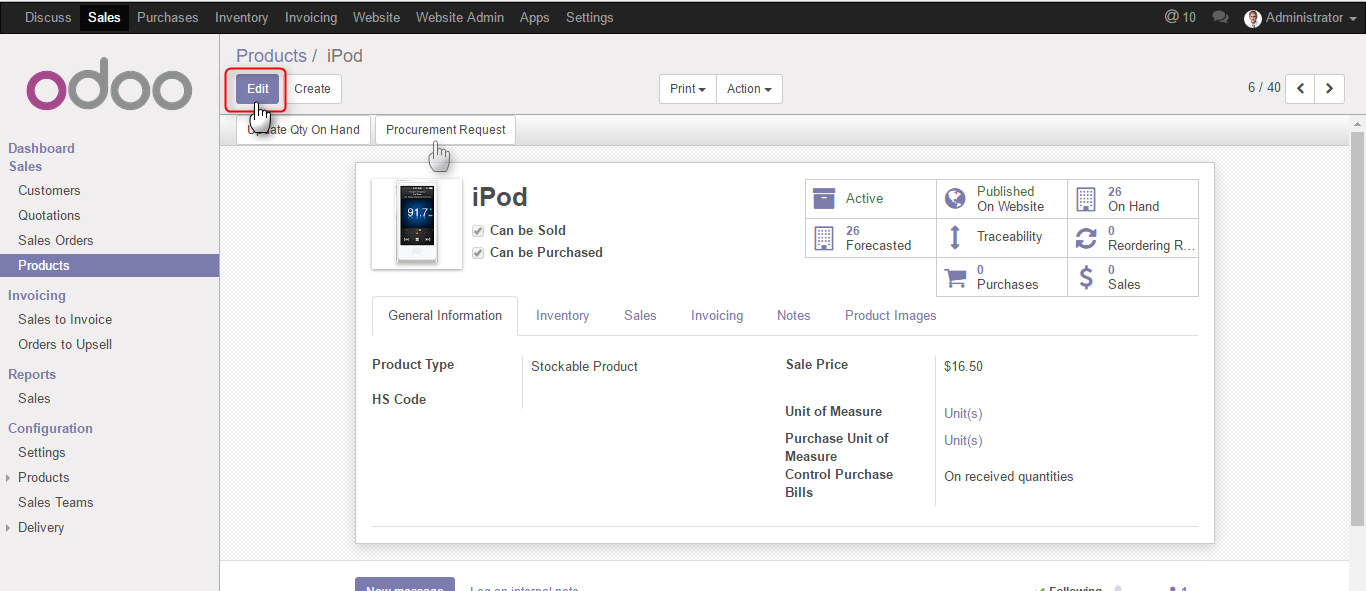Click the Procurement Request button
Screen dimensions: 1366x591
coord(446,130)
